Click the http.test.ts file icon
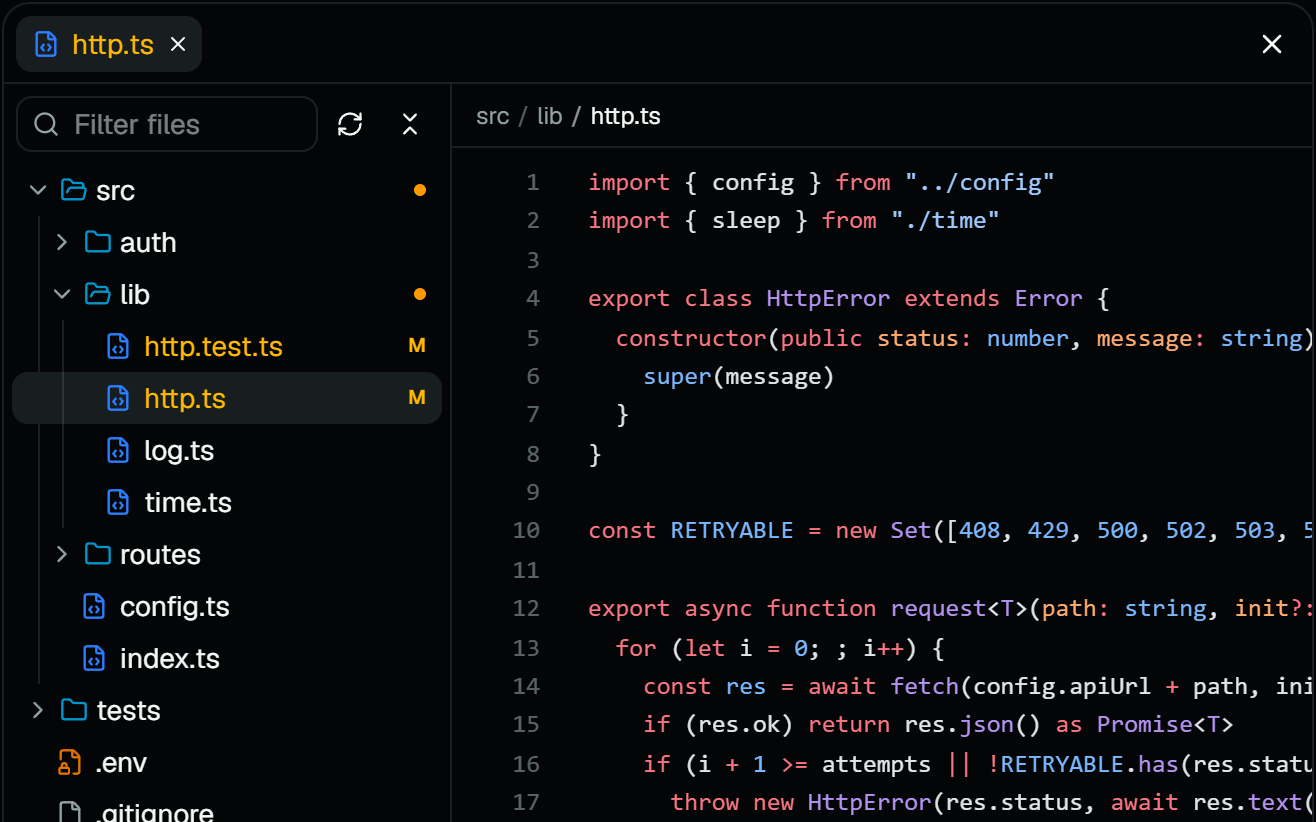1316x822 pixels. (x=118, y=346)
